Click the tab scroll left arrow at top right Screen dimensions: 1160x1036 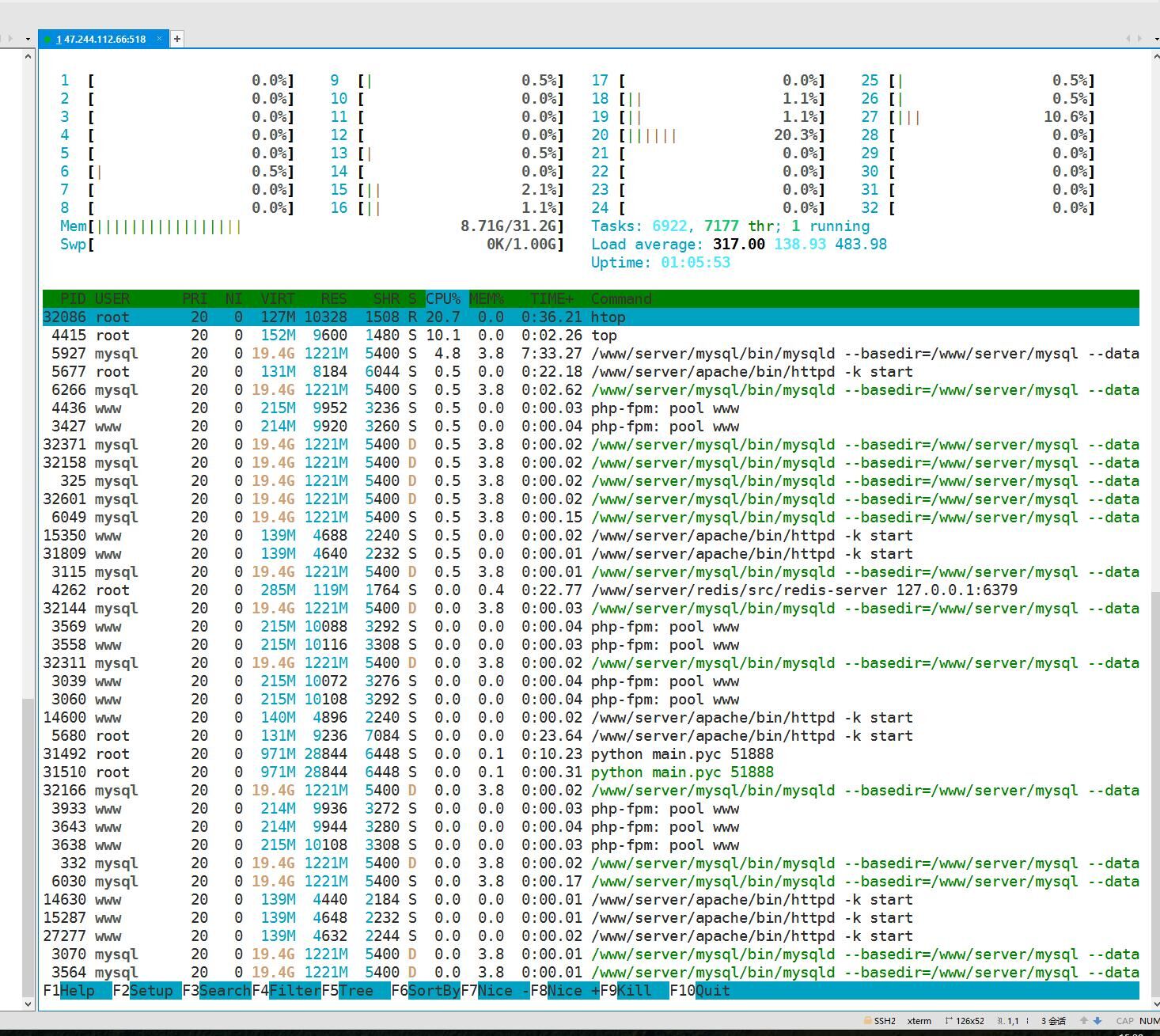point(1128,38)
